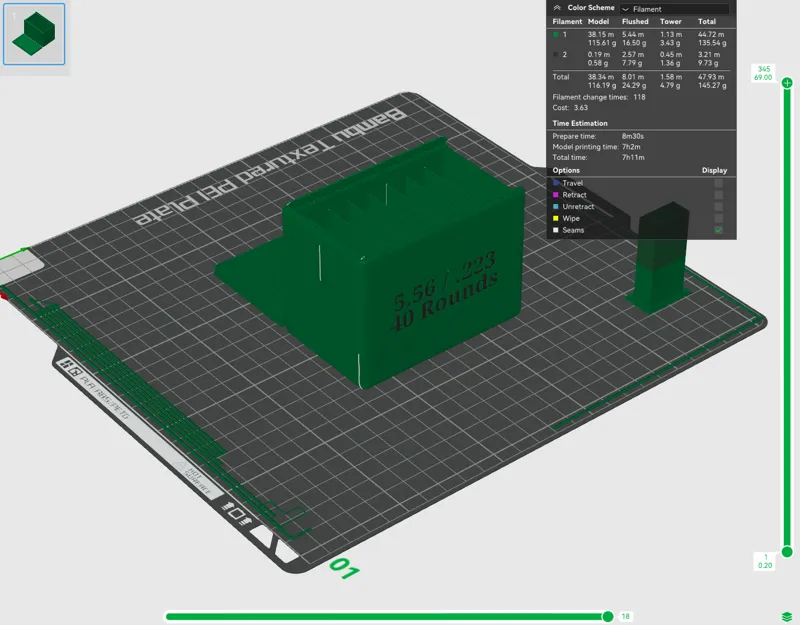Click the cyan Unretract color icon
Image resolution: width=800 pixels, height=625 pixels.
point(556,206)
